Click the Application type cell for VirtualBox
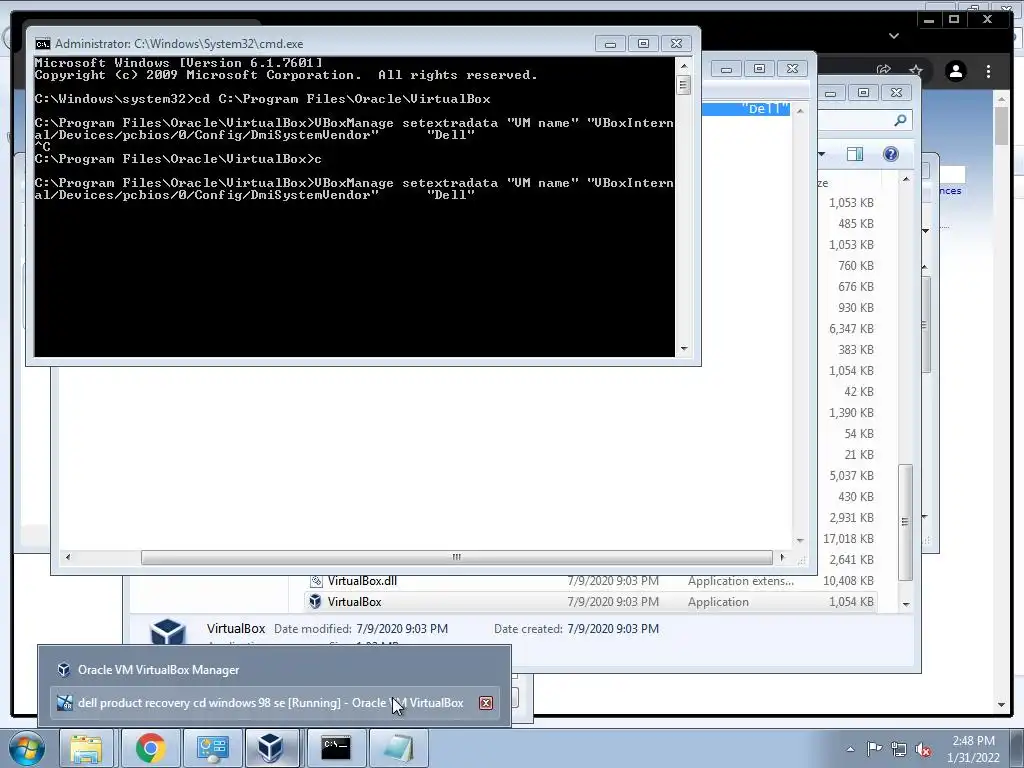Viewport: 1024px width, 768px height. [x=718, y=601]
